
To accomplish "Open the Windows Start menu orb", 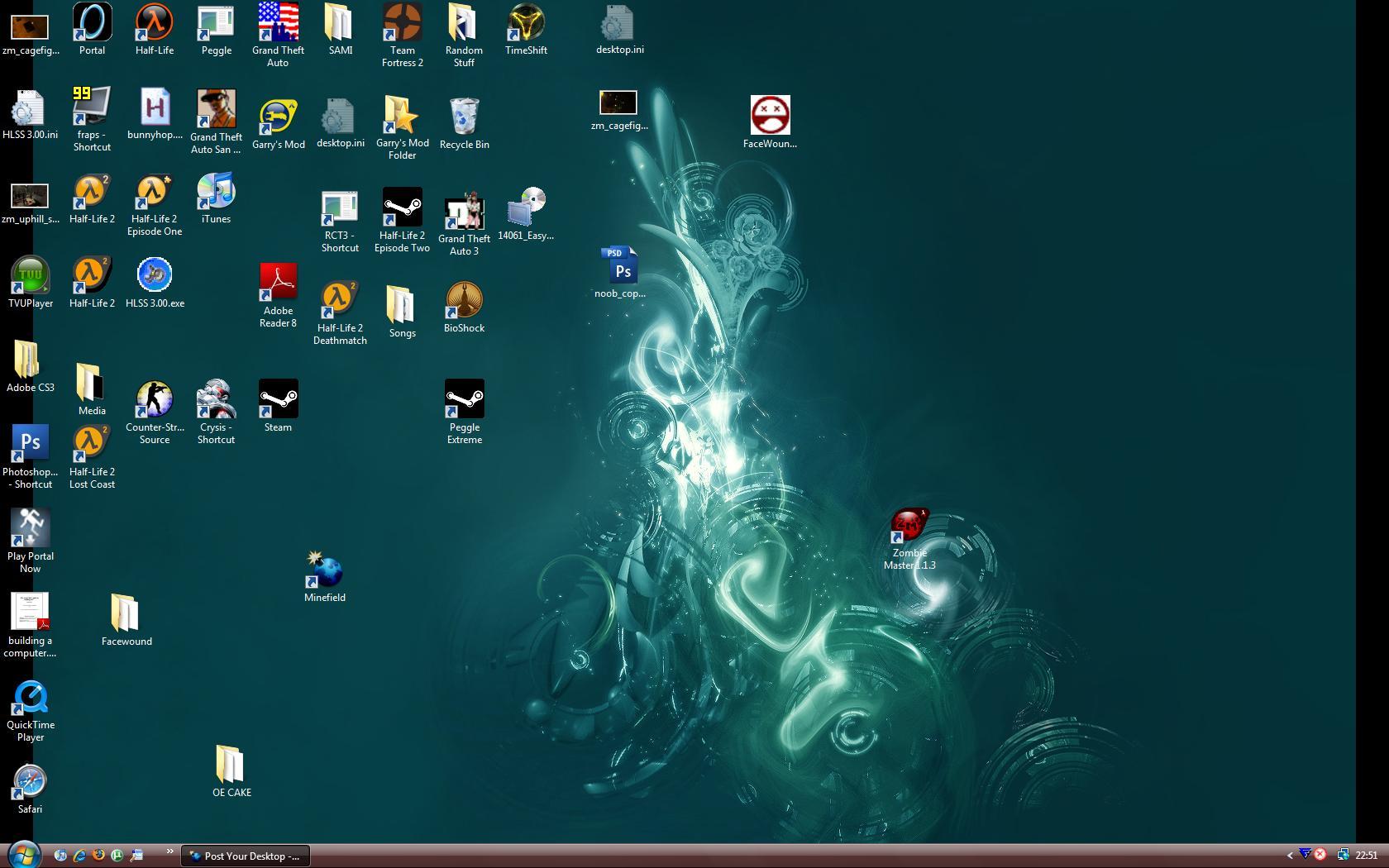I will coord(22,855).
